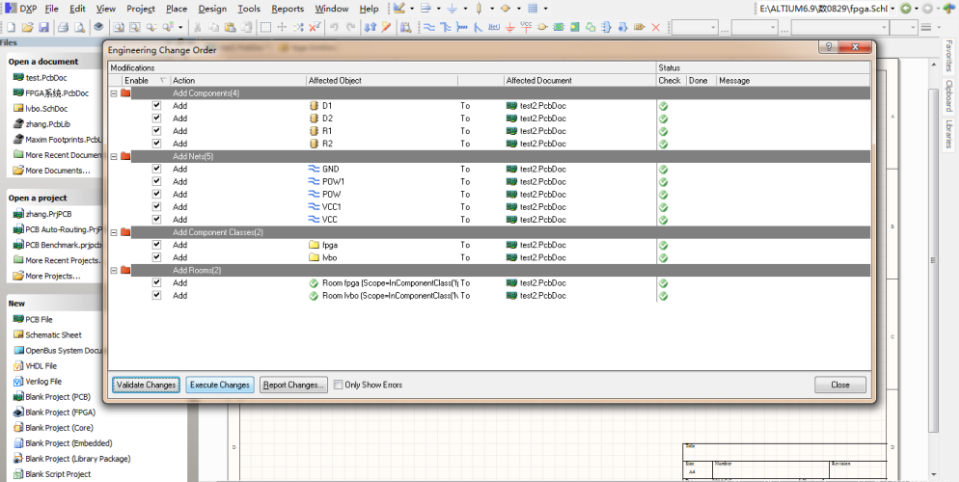The height and width of the screenshot is (482, 959).
Task: Open the Place menu
Action: [x=177, y=9]
